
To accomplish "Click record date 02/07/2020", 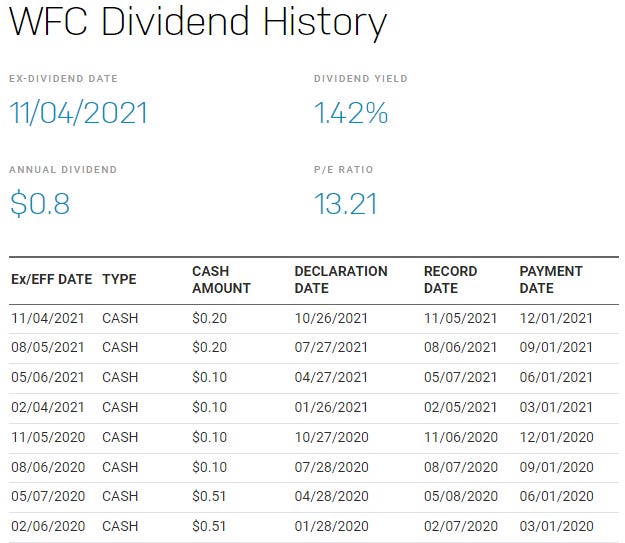I will (x=461, y=526).
